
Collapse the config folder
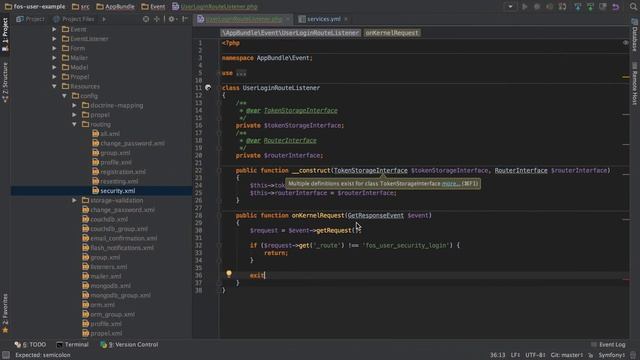[x=64, y=96]
